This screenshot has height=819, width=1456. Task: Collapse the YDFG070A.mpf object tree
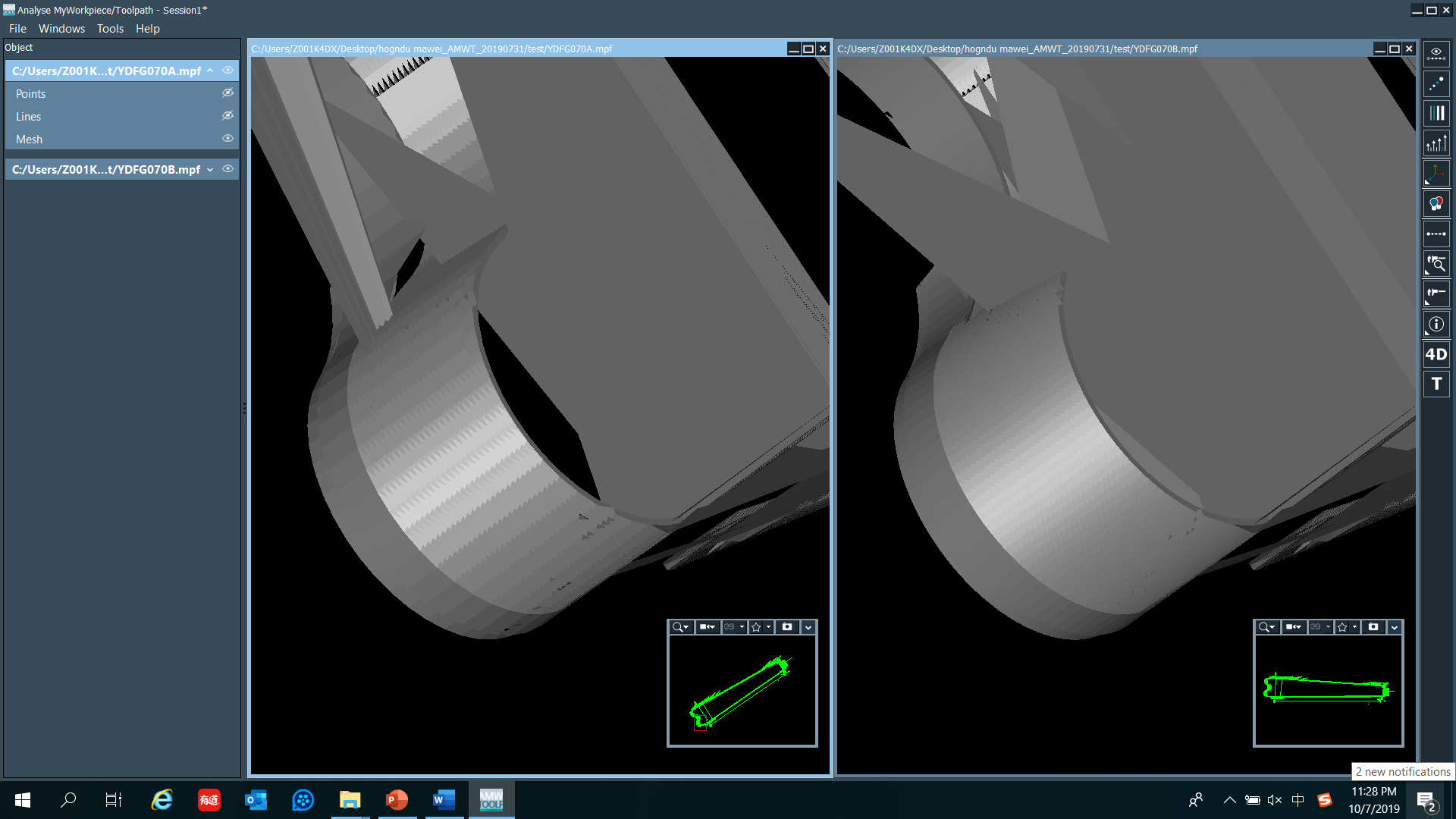point(210,71)
